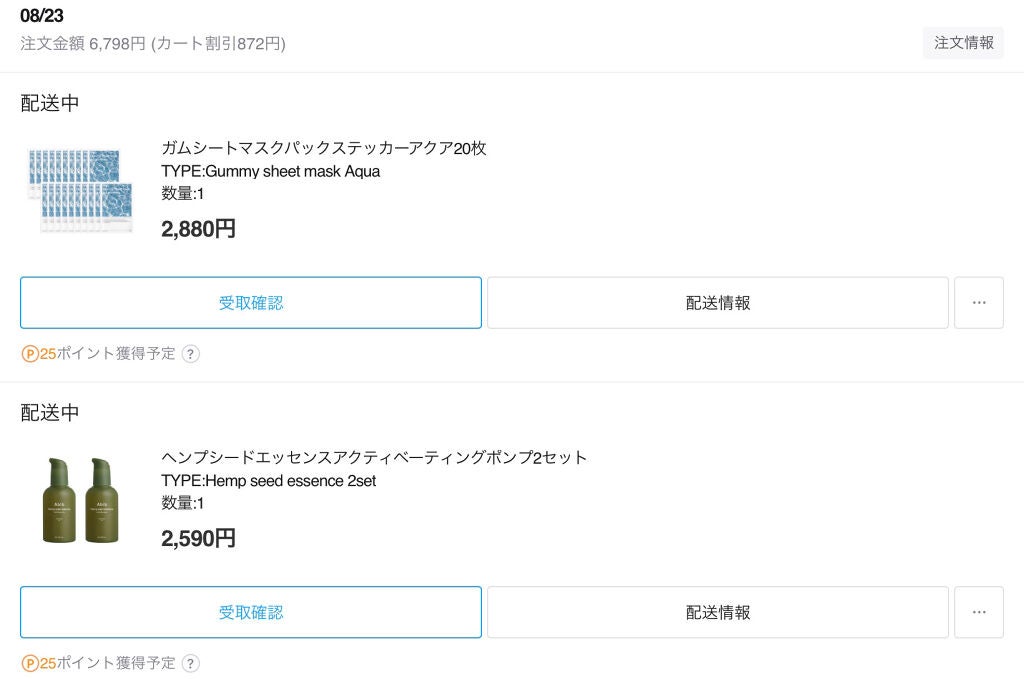Viewport: 1024px width, 679px height.
Task: Open more options for the hemp seed essence order
Action: tap(978, 612)
